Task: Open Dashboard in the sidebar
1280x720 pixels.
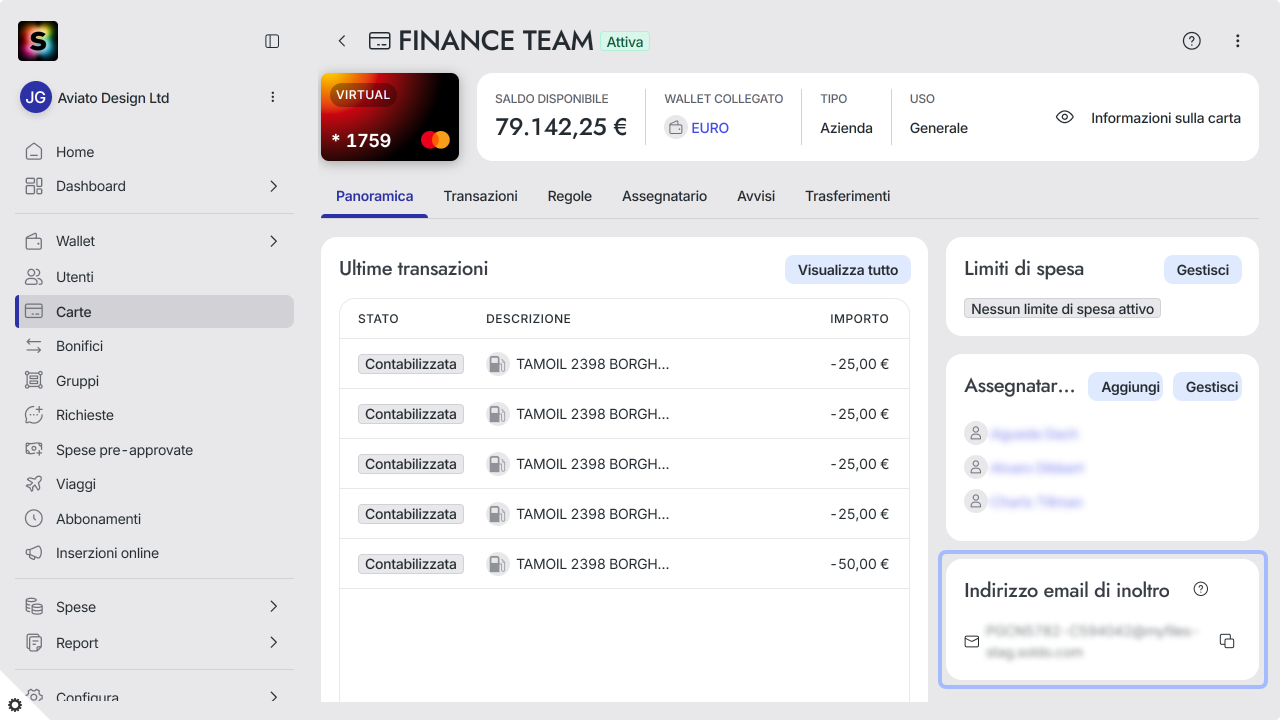Action: (x=155, y=186)
